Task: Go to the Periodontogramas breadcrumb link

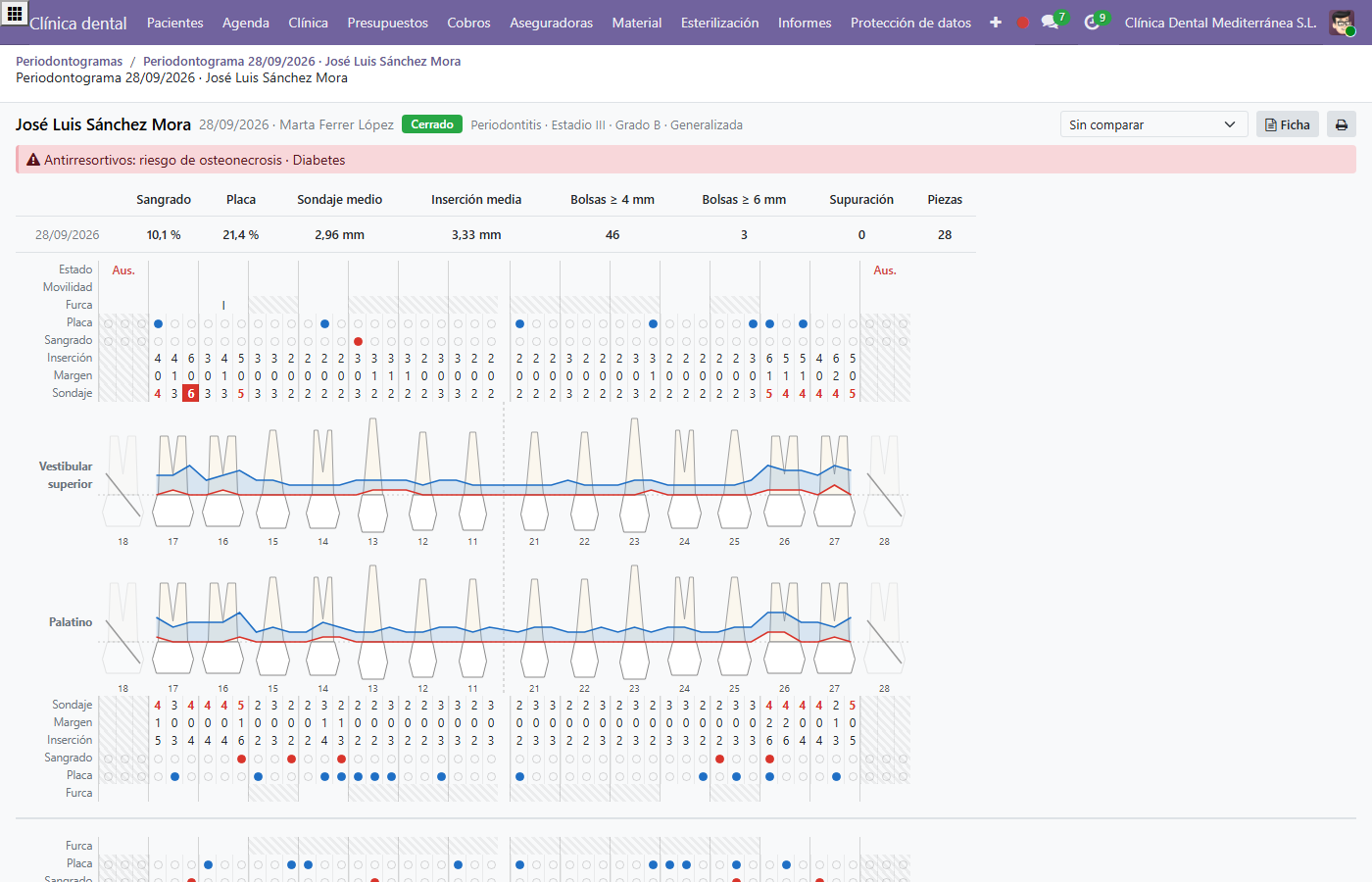Action: [x=70, y=61]
